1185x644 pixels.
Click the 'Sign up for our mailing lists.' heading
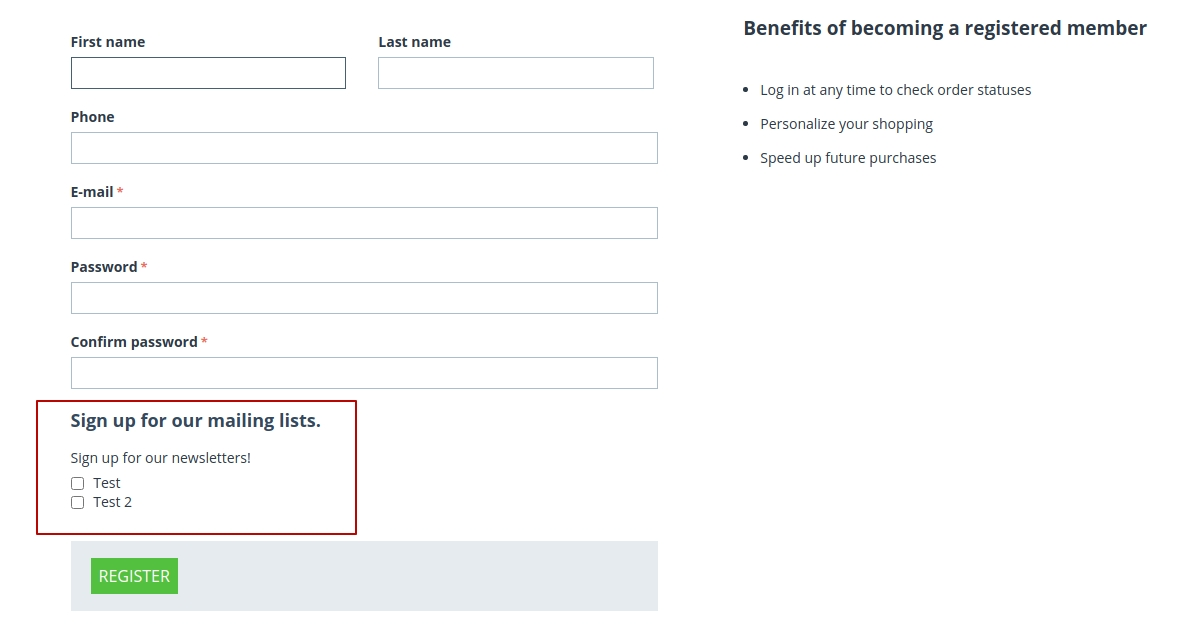tap(196, 421)
